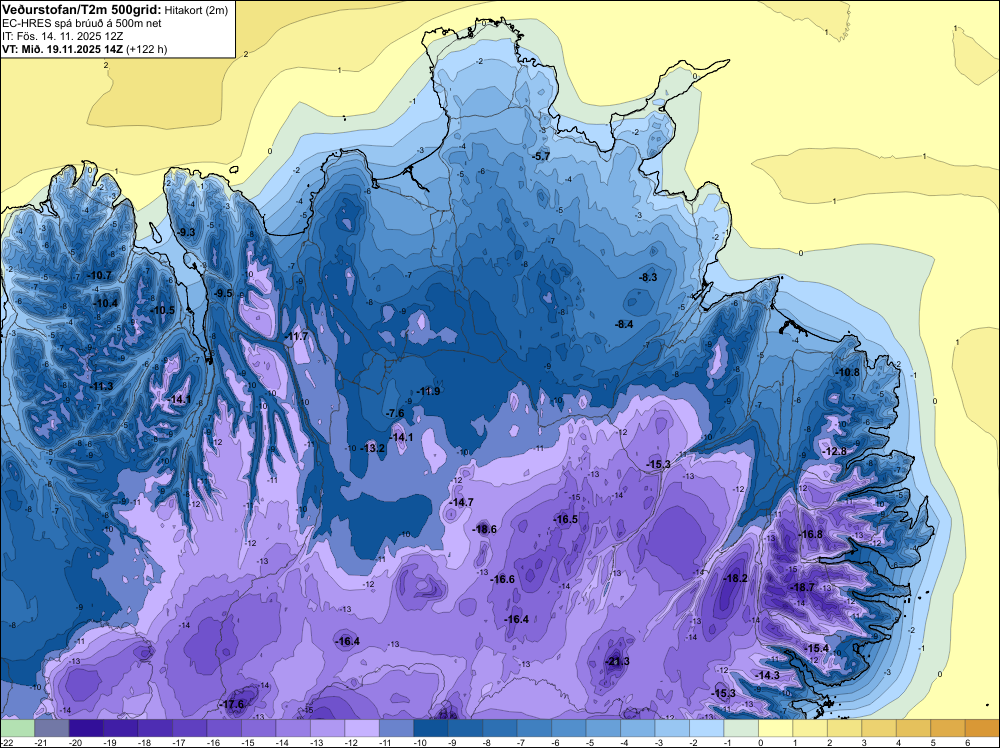
Task: Click the -16.5 temperature reading
Action: click(565, 520)
